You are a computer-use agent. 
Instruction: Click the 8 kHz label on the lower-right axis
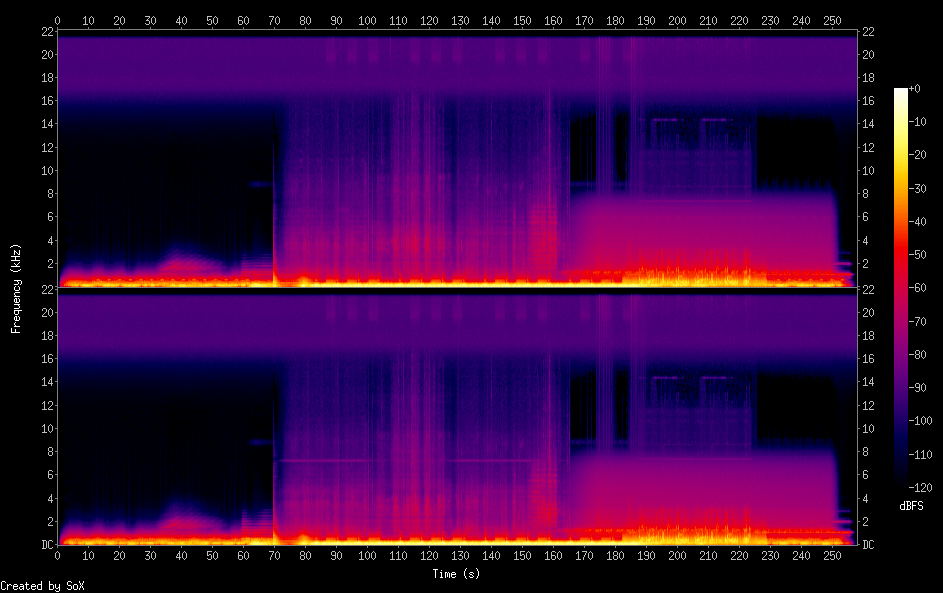866,452
